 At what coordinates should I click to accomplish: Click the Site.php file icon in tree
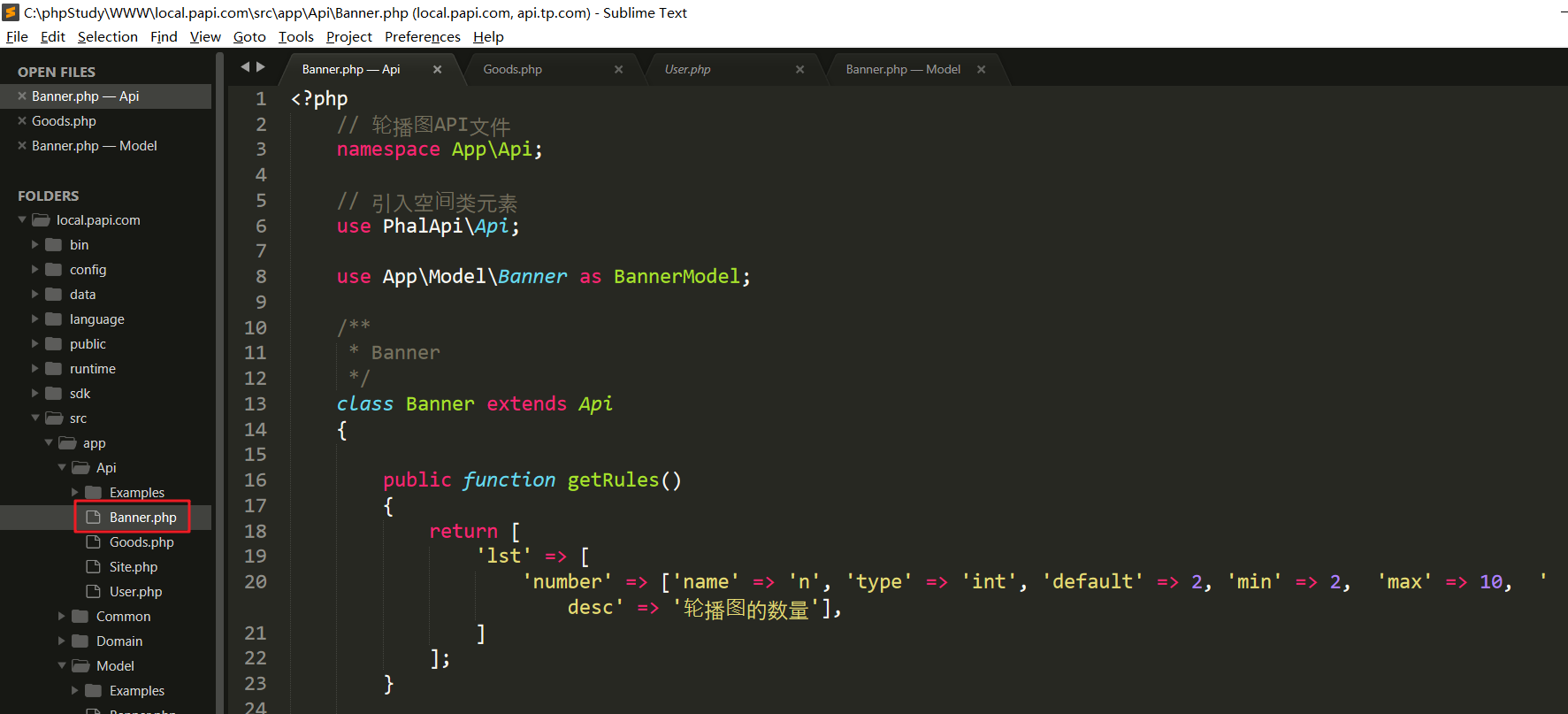(93, 567)
